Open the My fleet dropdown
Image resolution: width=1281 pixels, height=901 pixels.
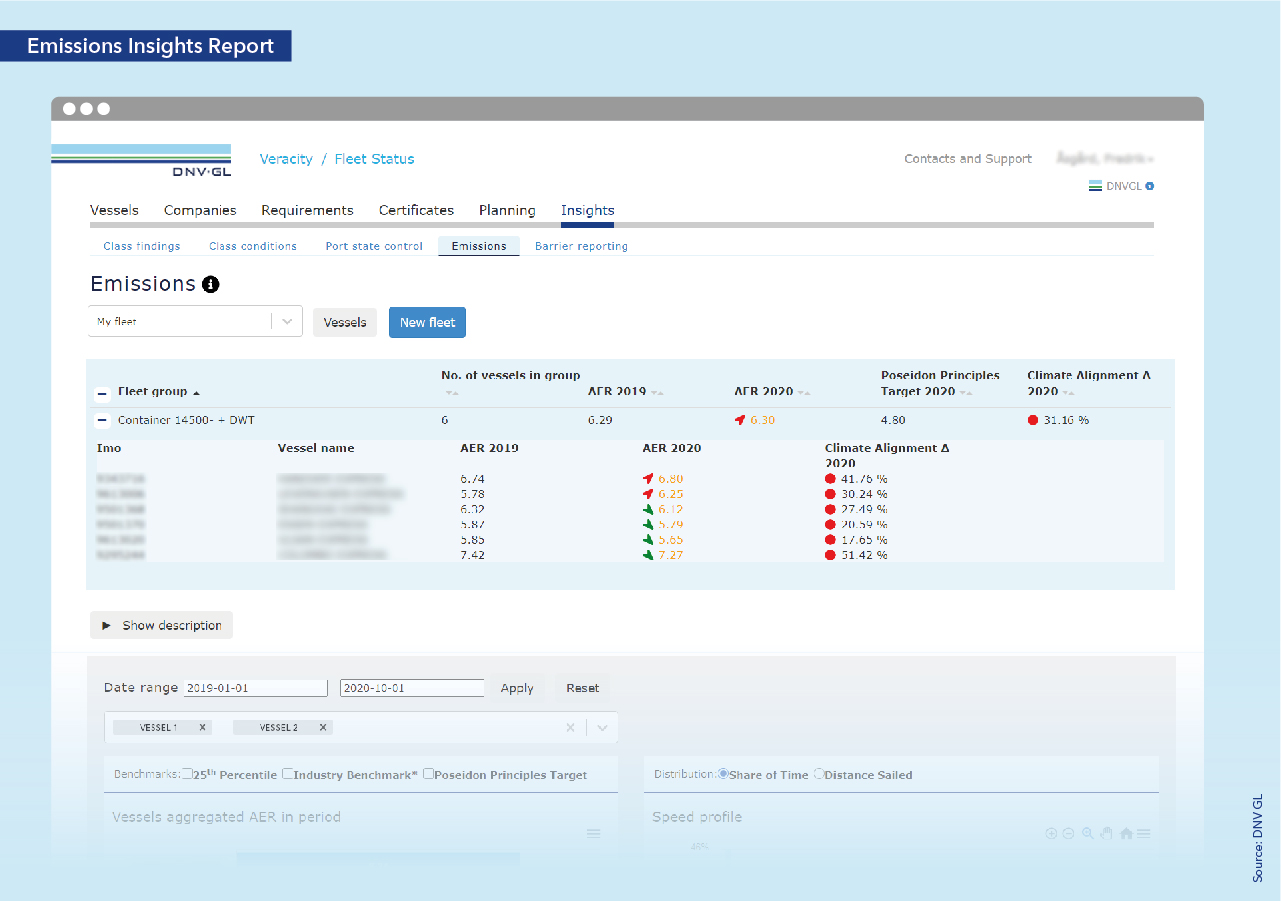point(287,322)
